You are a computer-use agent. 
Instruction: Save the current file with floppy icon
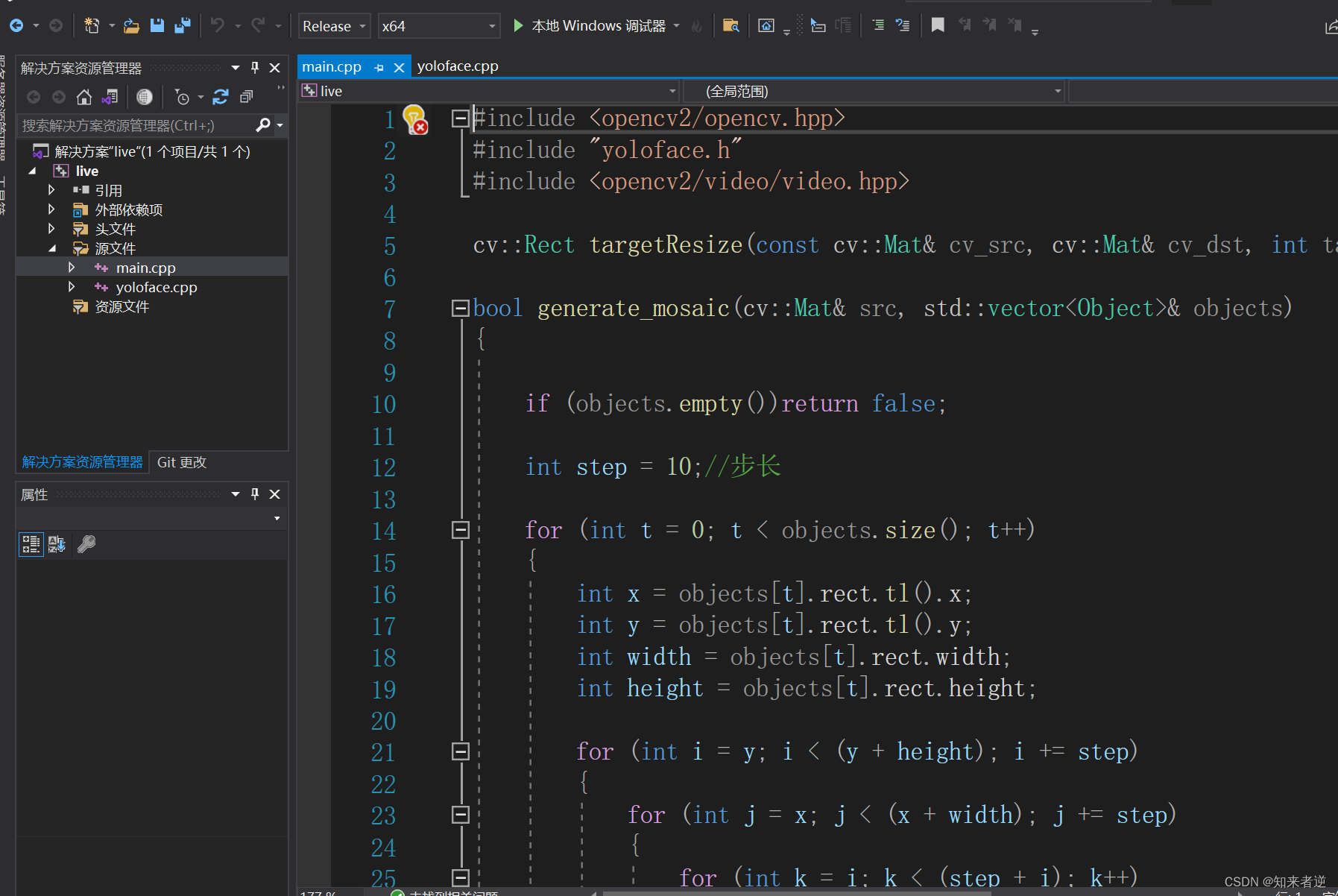click(x=157, y=26)
